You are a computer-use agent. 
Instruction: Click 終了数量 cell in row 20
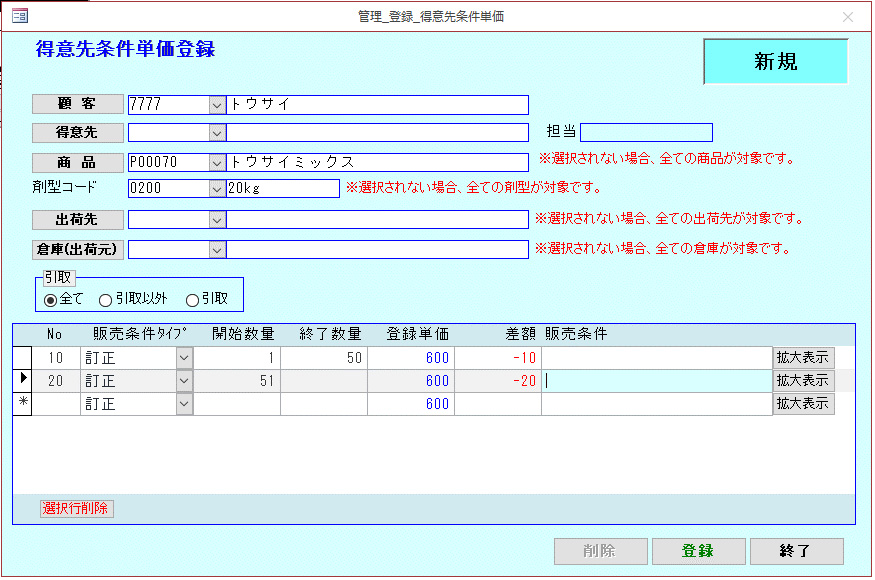coord(323,381)
